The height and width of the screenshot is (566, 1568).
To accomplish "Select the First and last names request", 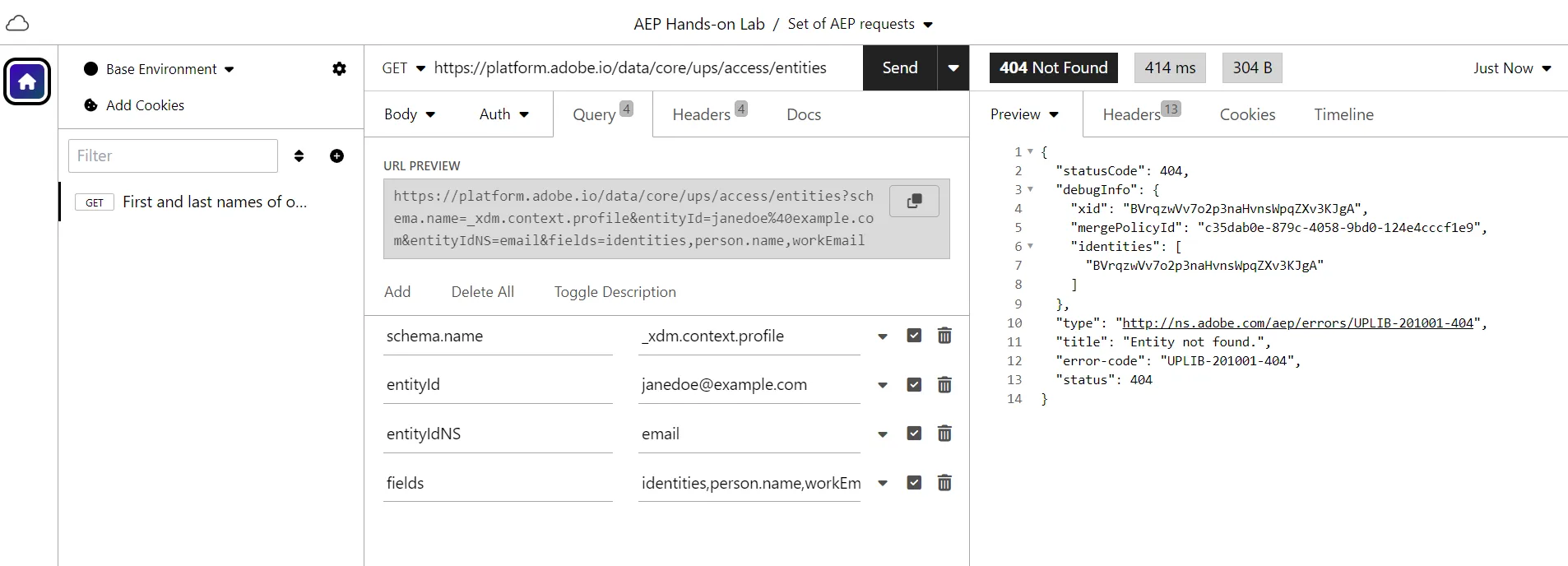I will [x=211, y=202].
